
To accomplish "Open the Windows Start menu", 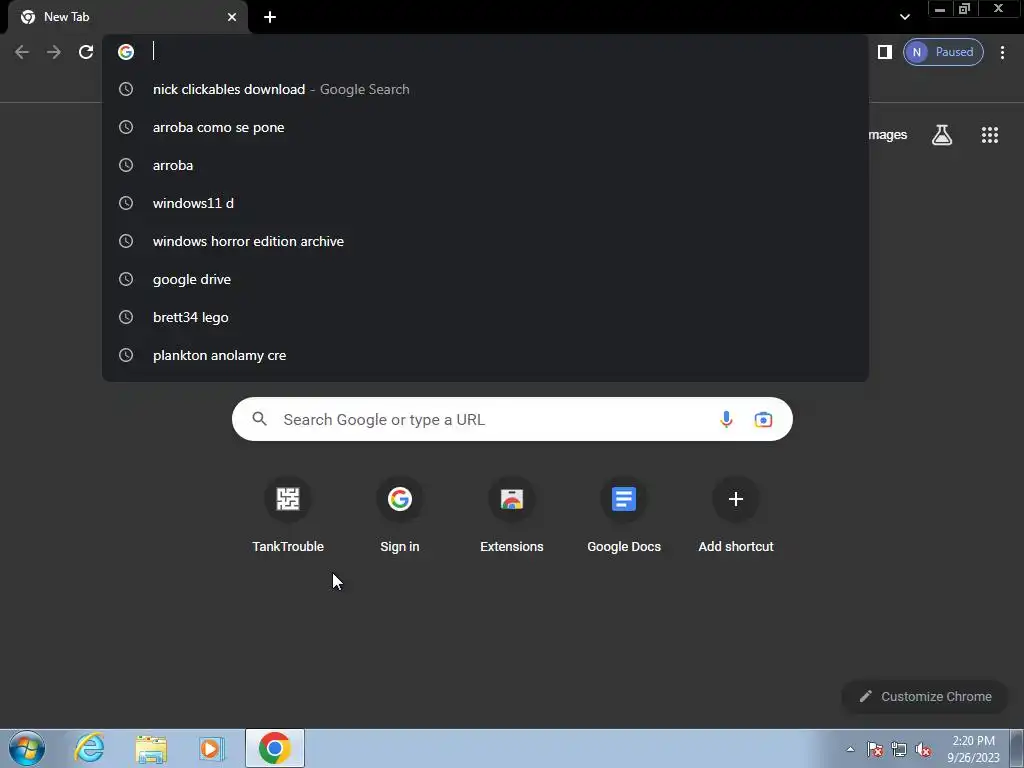I will [27, 748].
